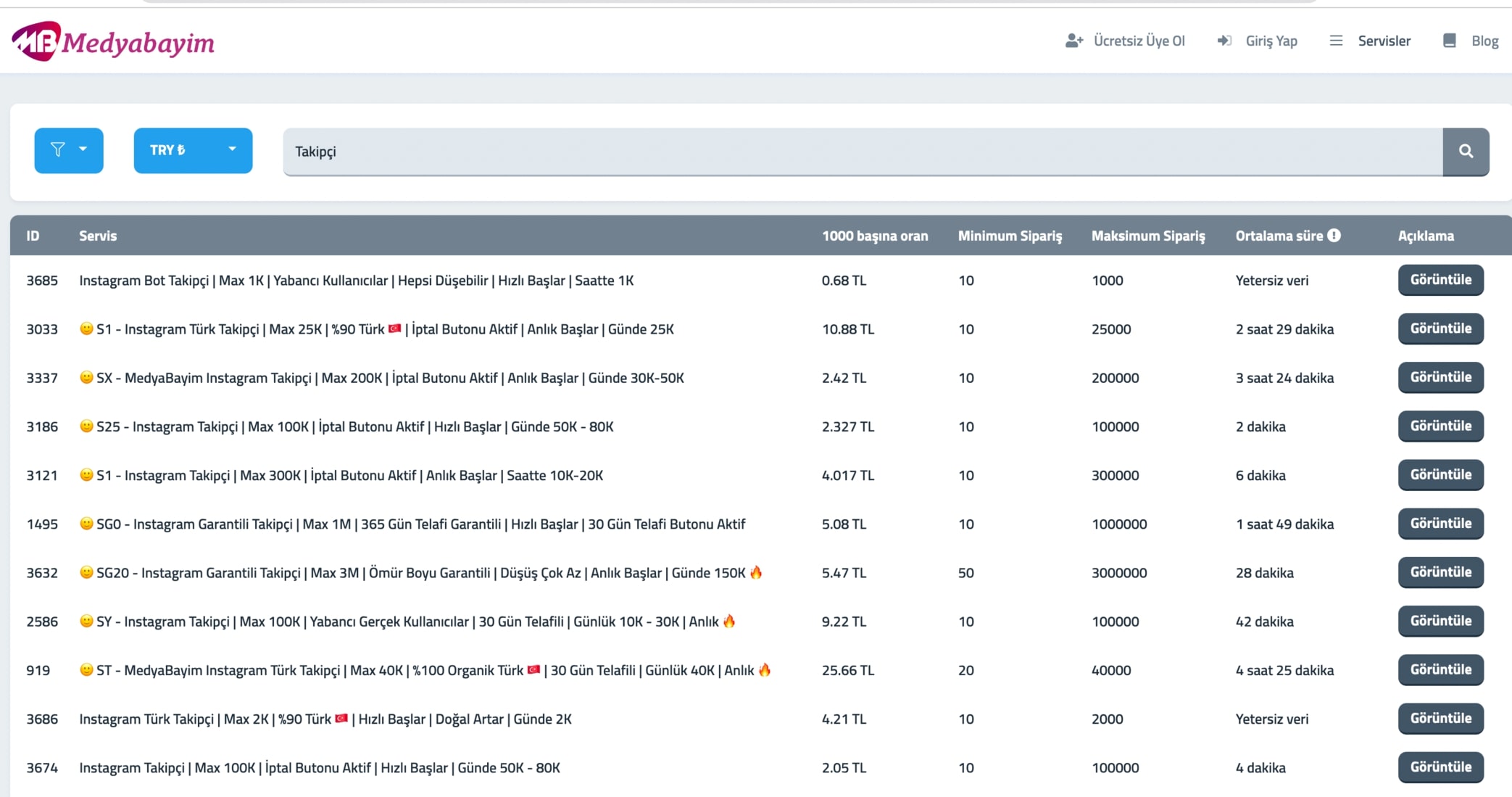Open the TRY currency dropdown
This screenshot has height=797, width=1512.
coord(193,150)
